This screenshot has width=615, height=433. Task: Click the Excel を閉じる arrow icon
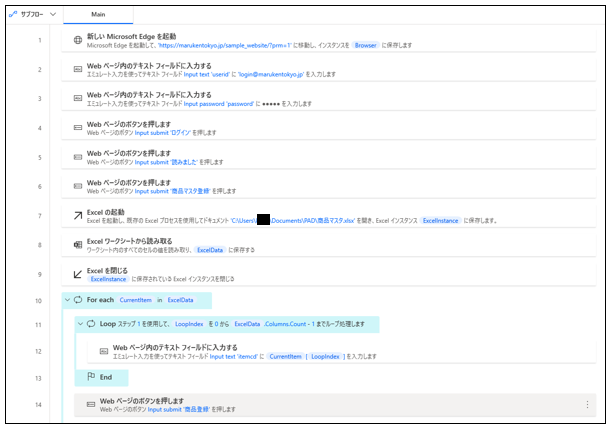(x=78, y=274)
